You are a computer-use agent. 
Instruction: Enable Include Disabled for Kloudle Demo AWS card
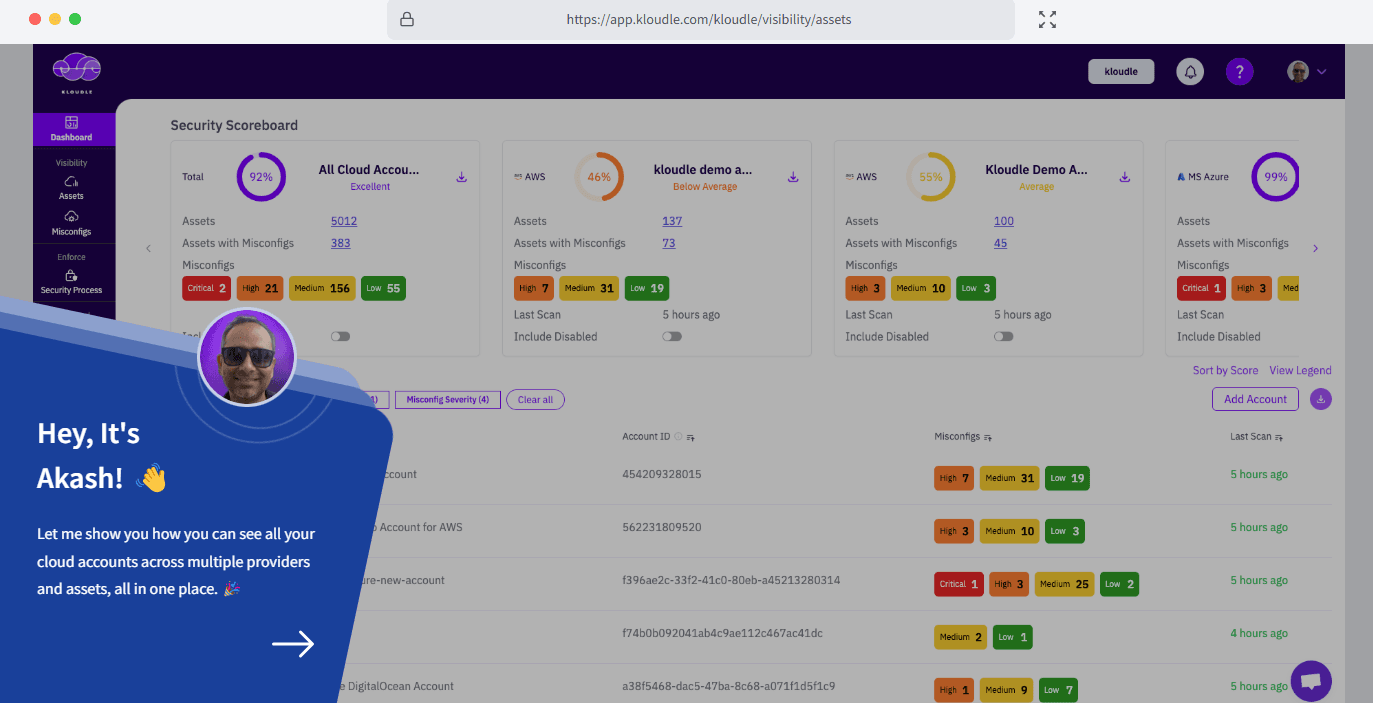(1003, 336)
